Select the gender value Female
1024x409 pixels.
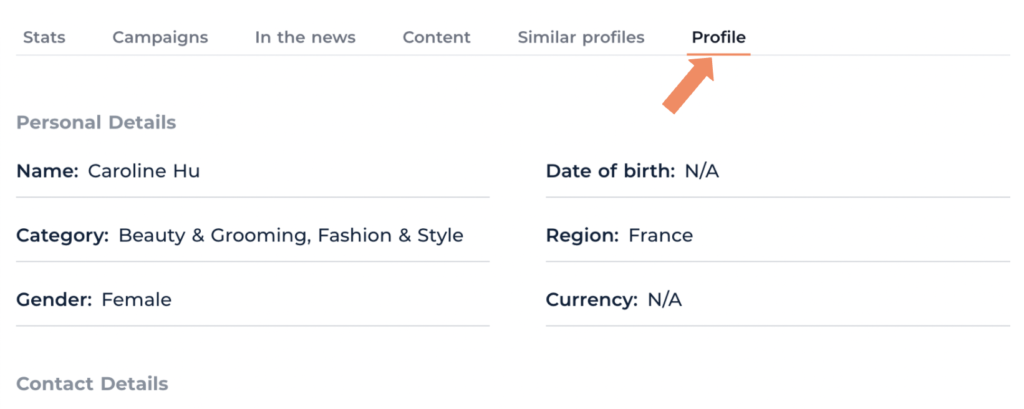point(137,300)
